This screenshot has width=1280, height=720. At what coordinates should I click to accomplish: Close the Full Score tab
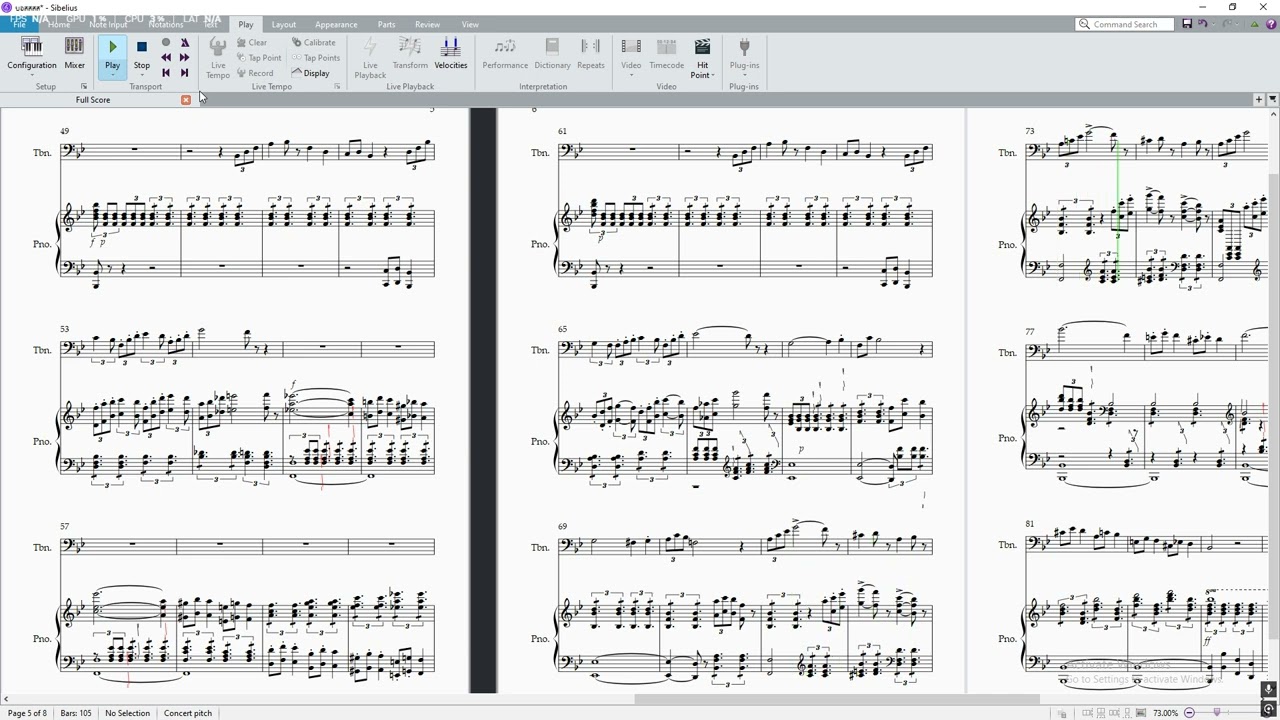186,100
